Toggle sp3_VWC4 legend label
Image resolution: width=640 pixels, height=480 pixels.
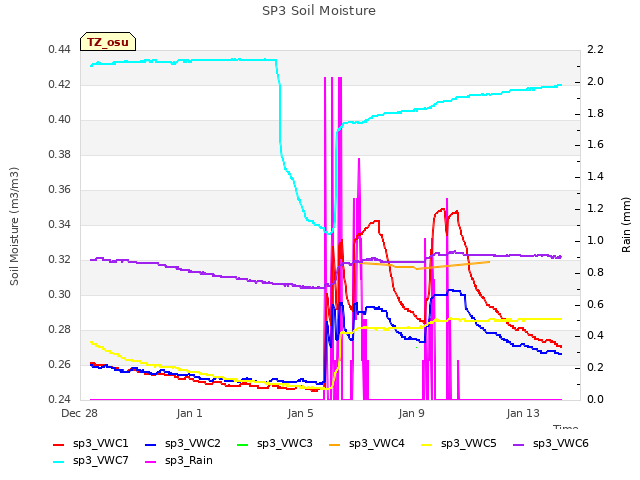point(377,444)
